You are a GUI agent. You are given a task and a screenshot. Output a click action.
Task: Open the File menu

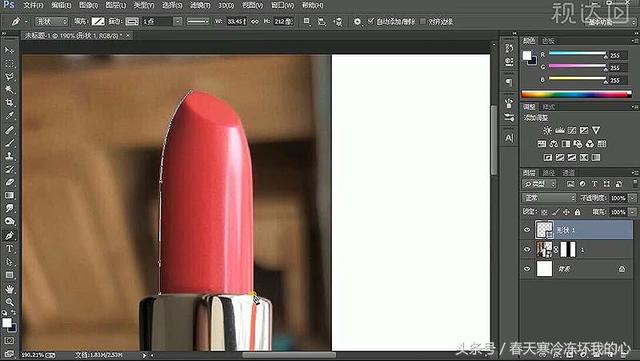pyautogui.click(x=33, y=5)
